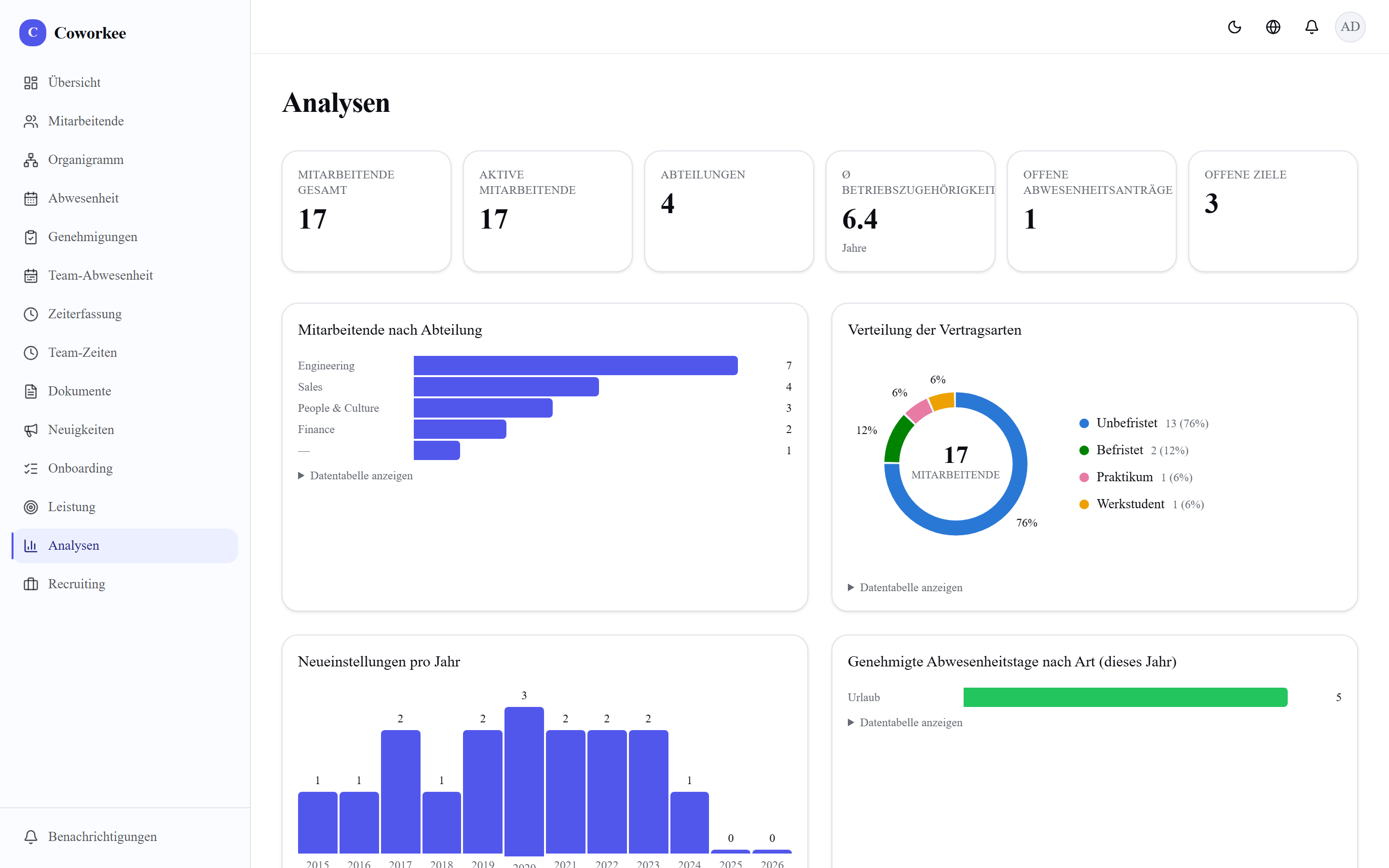Click the Offene Ziele card
Screen dimensions: 1389x868
tap(1273, 211)
